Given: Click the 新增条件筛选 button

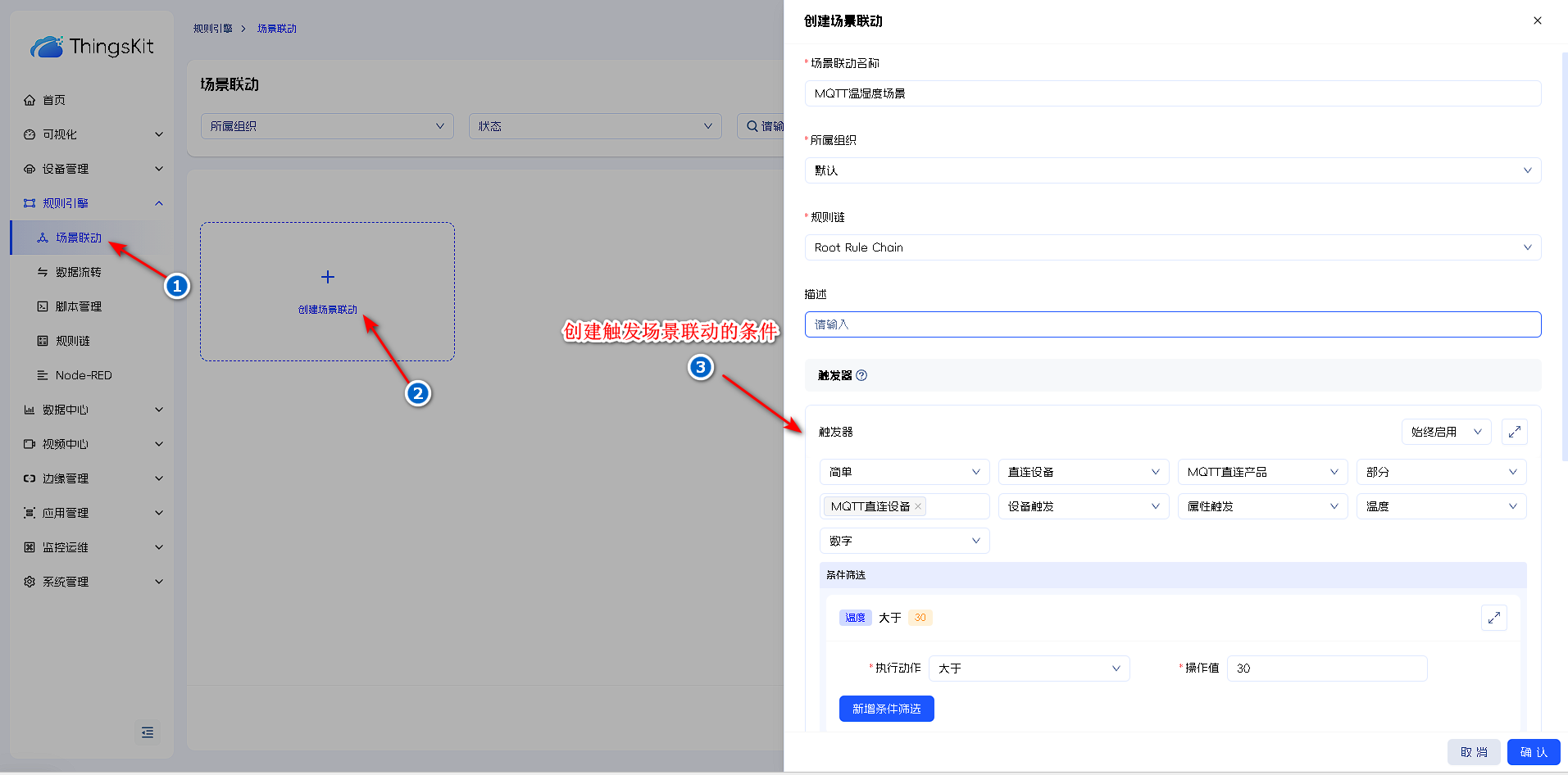Looking at the screenshot, I should tap(886, 709).
